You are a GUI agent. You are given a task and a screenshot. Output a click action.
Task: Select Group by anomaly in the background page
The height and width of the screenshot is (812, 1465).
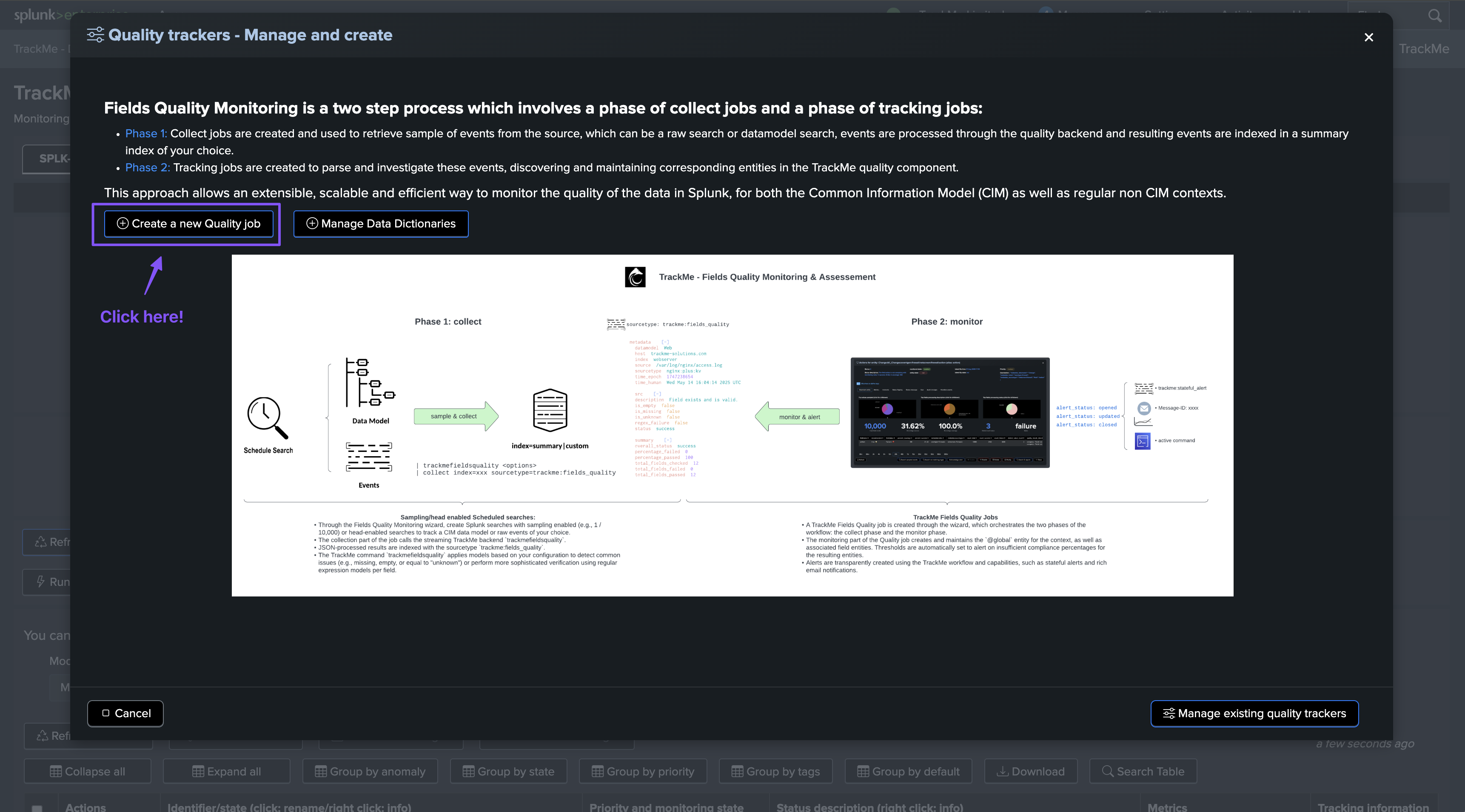(x=370, y=771)
